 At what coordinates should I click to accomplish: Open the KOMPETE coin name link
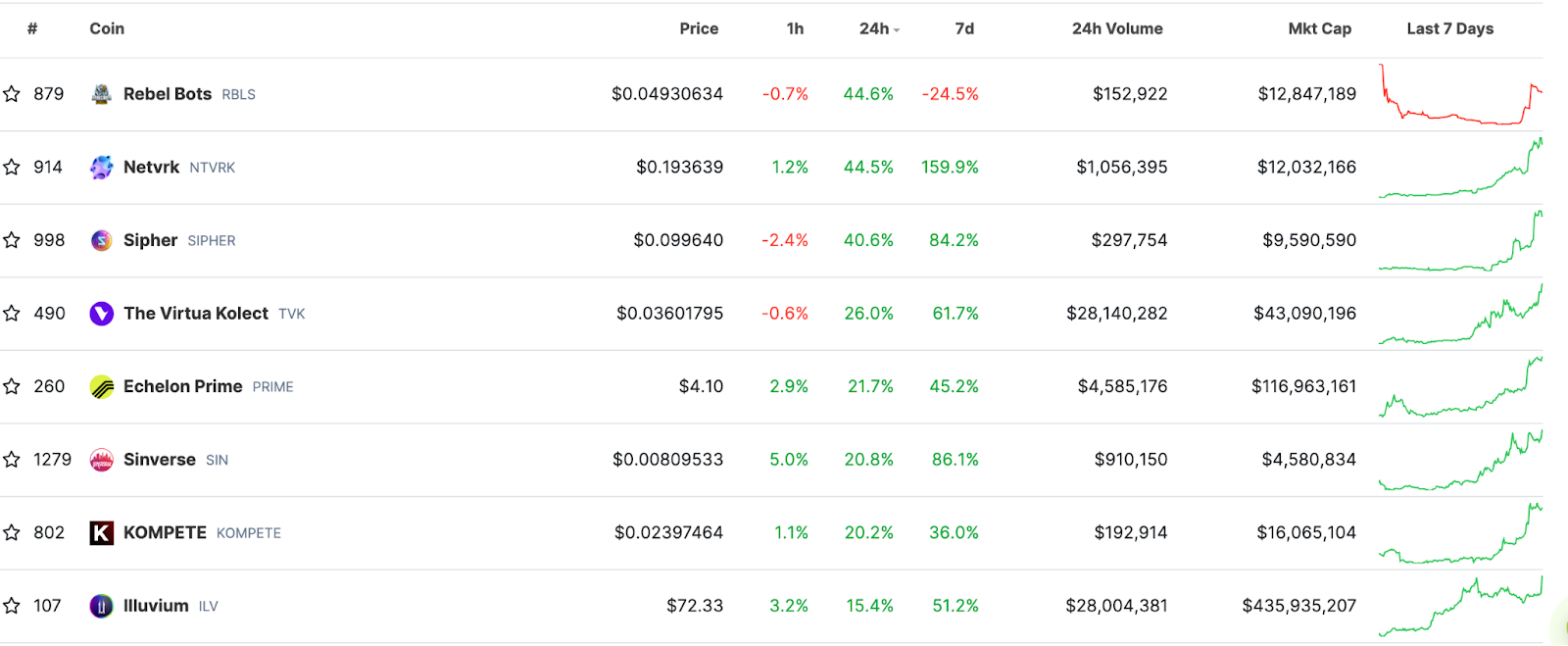click(165, 533)
